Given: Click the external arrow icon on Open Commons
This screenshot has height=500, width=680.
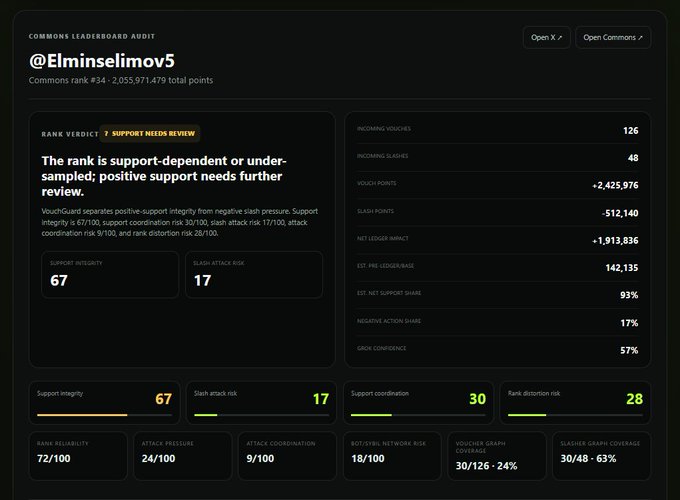Looking at the screenshot, I should (641, 38).
